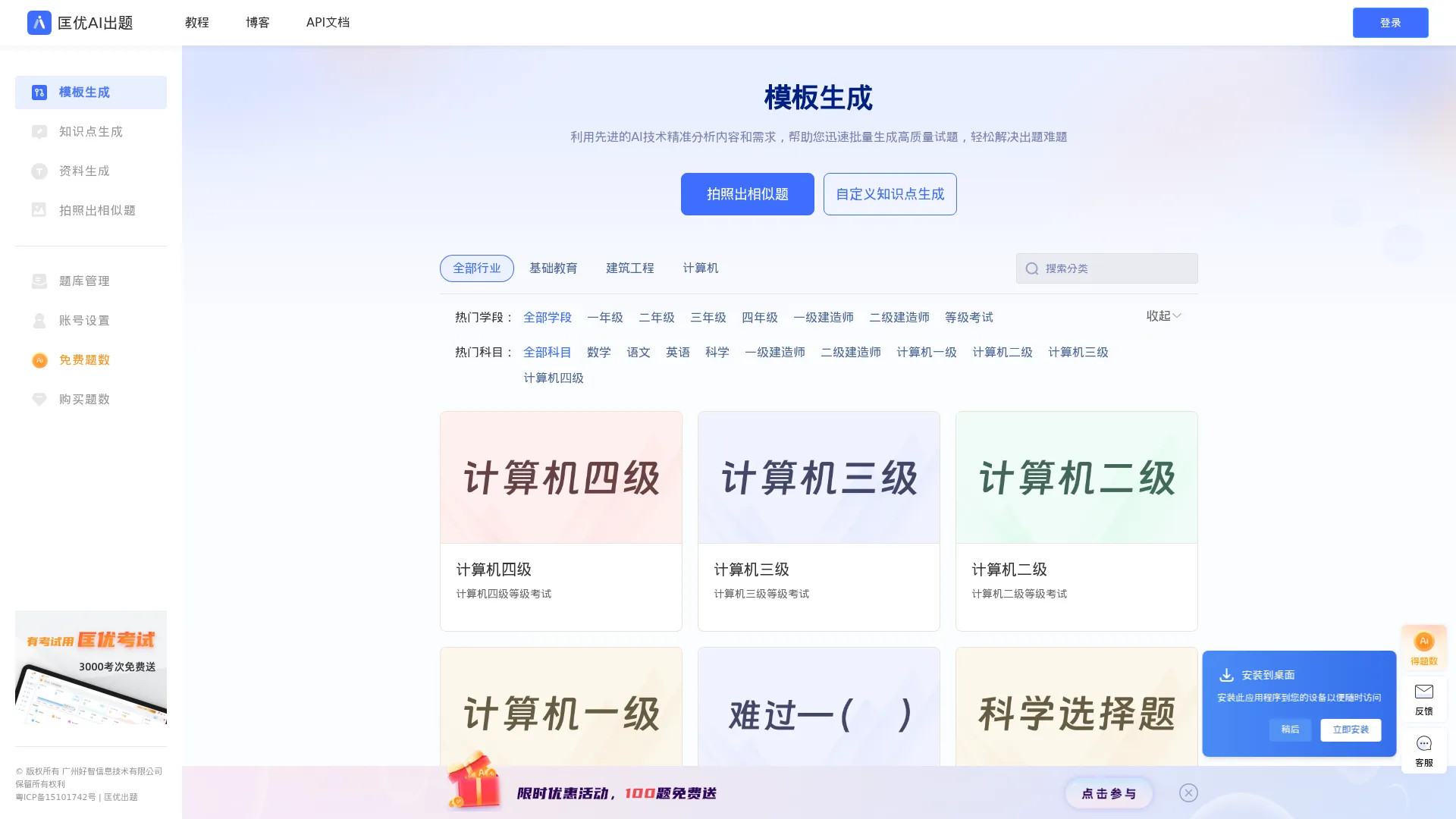Open the 教程 menu item
The height and width of the screenshot is (819, 1456).
(197, 23)
